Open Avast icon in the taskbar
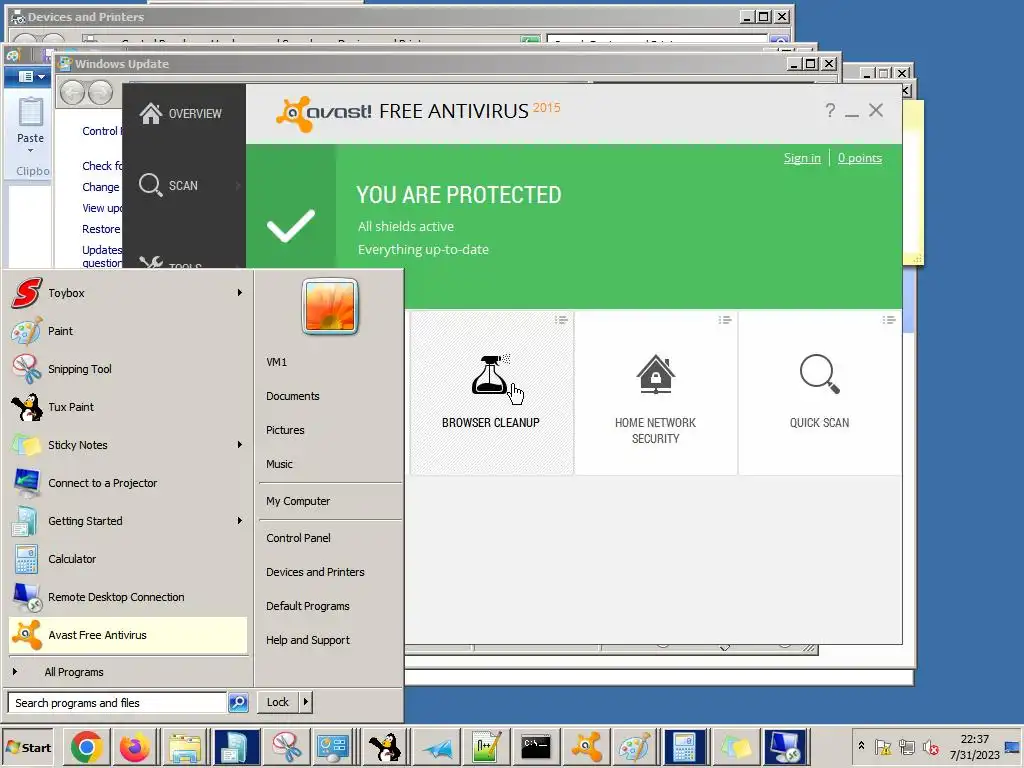Viewport: 1024px width, 768px height. click(586, 747)
